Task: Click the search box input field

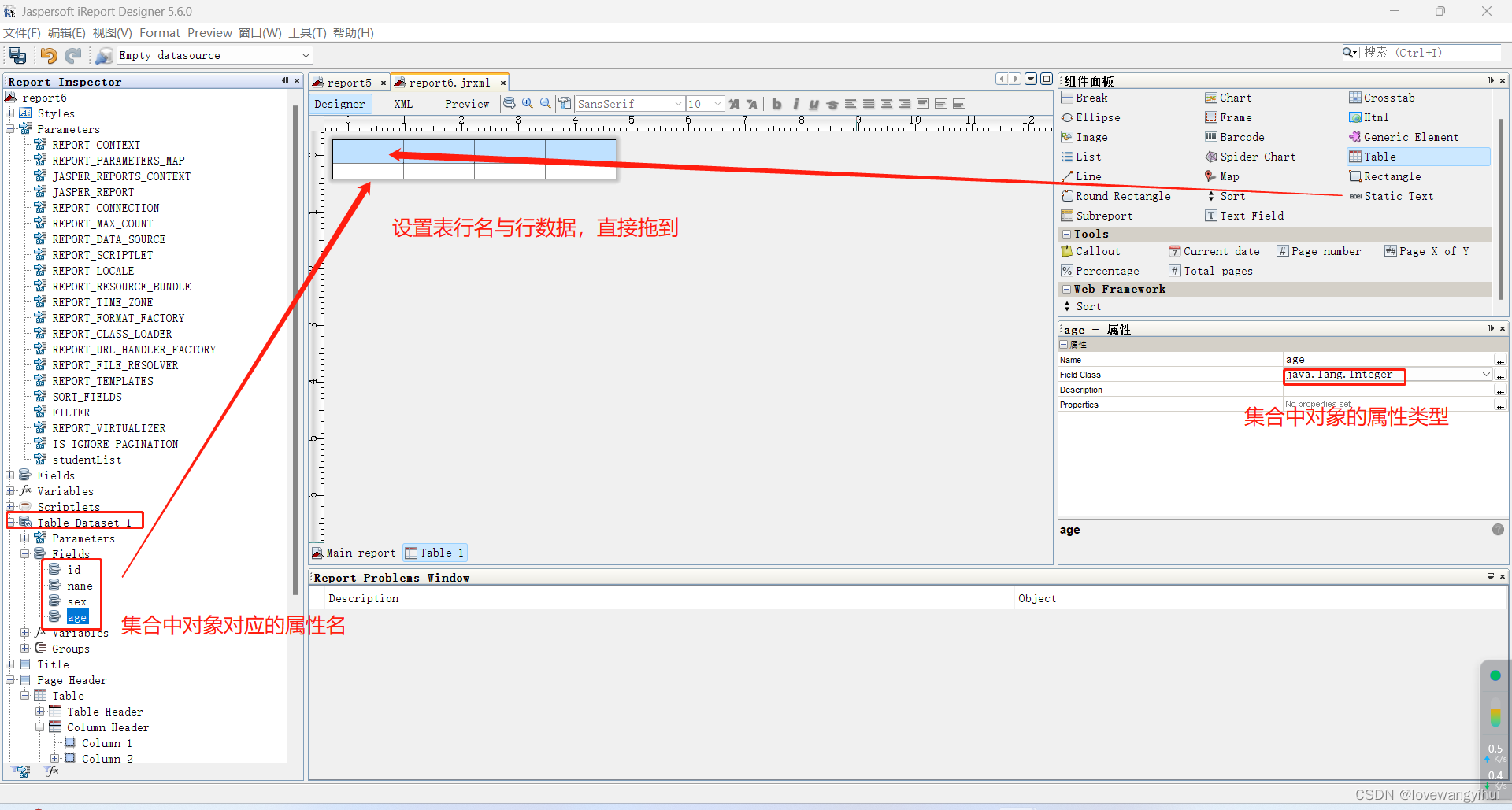Action: click(1432, 53)
